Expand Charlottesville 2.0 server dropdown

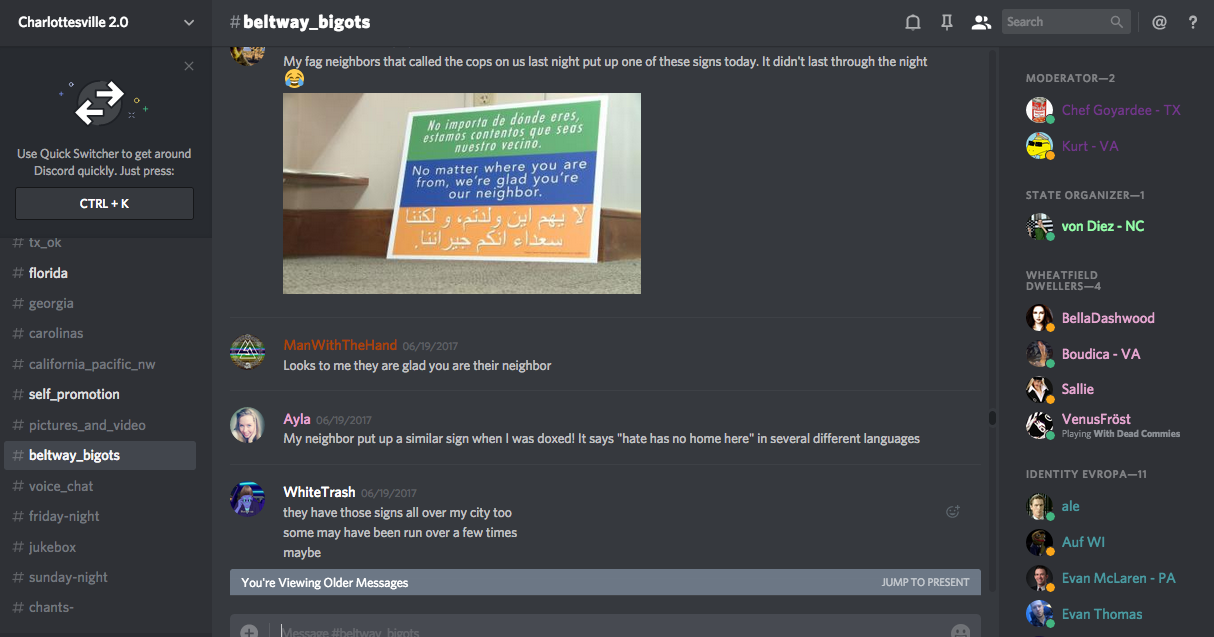click(189, 22)
